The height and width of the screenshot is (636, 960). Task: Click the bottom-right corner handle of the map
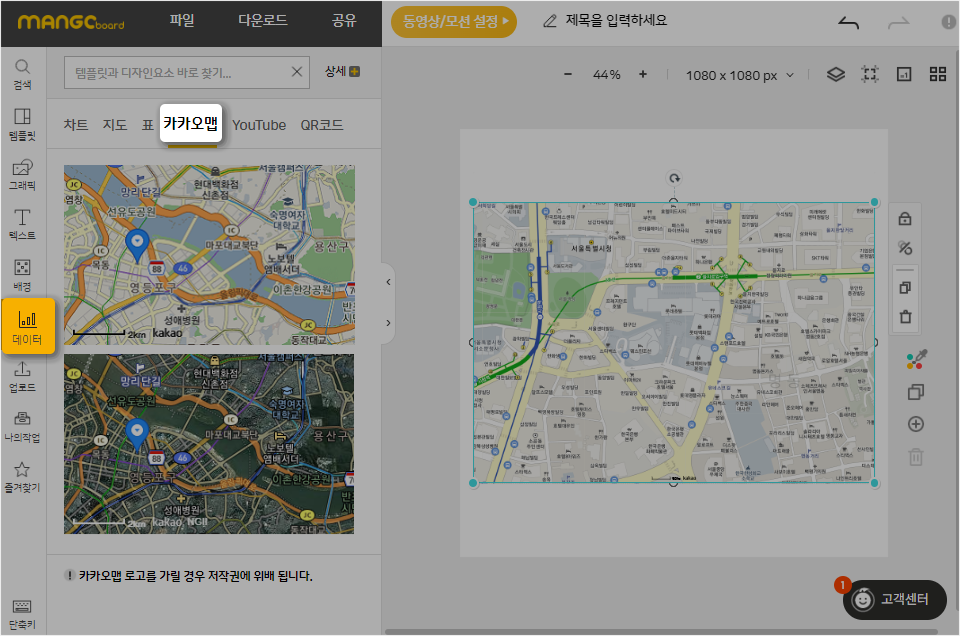[x=874, y=483]
